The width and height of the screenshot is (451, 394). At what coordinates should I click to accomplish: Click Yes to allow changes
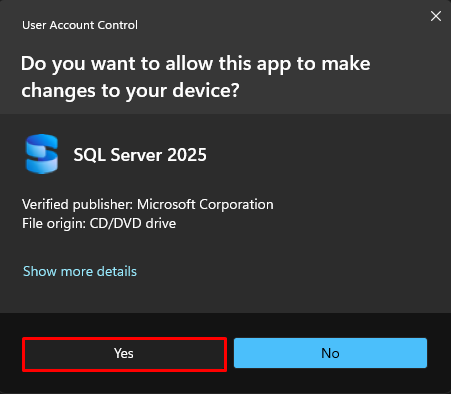coord(124,354)
